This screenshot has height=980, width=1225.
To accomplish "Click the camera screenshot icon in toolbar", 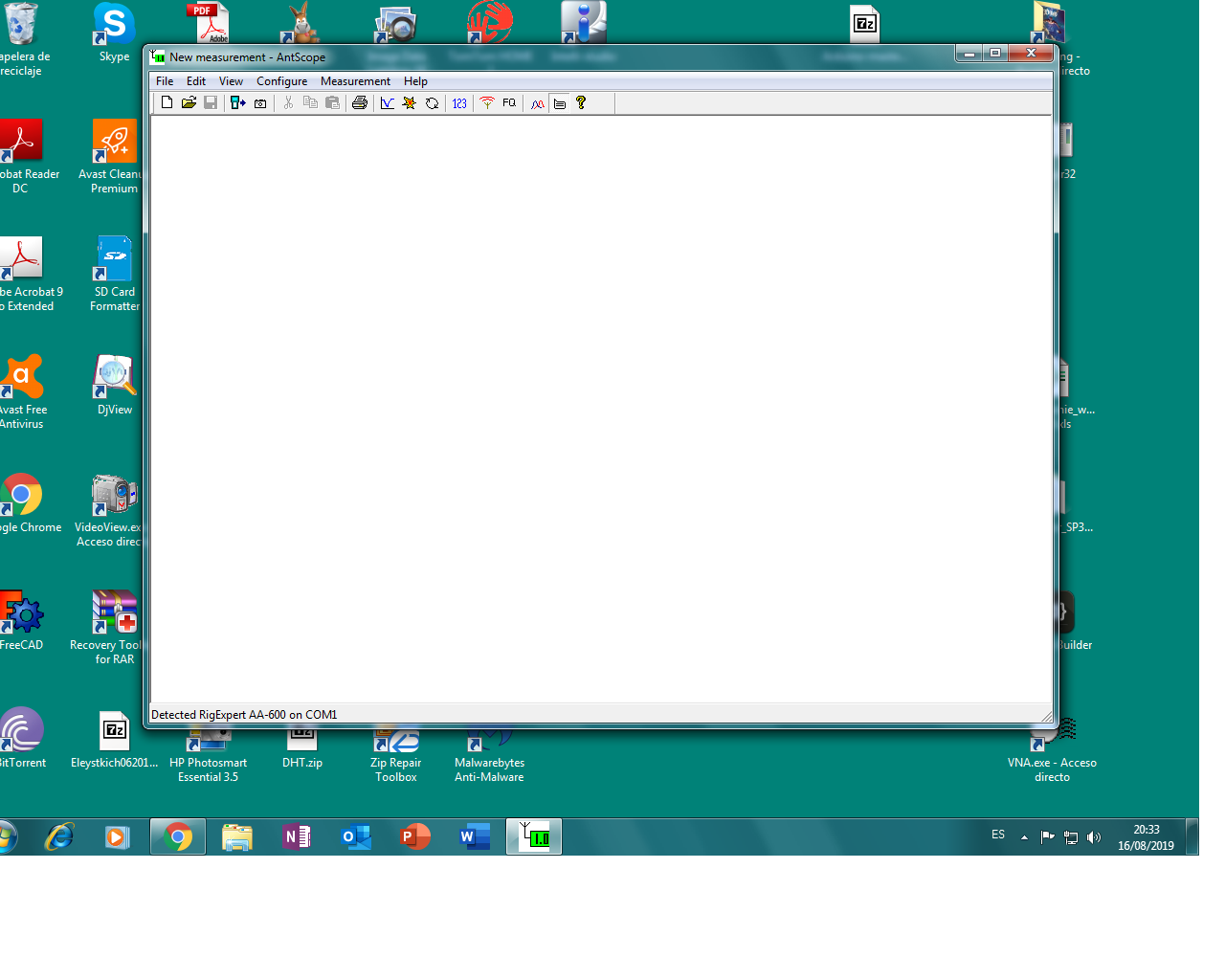I will 260,102.
